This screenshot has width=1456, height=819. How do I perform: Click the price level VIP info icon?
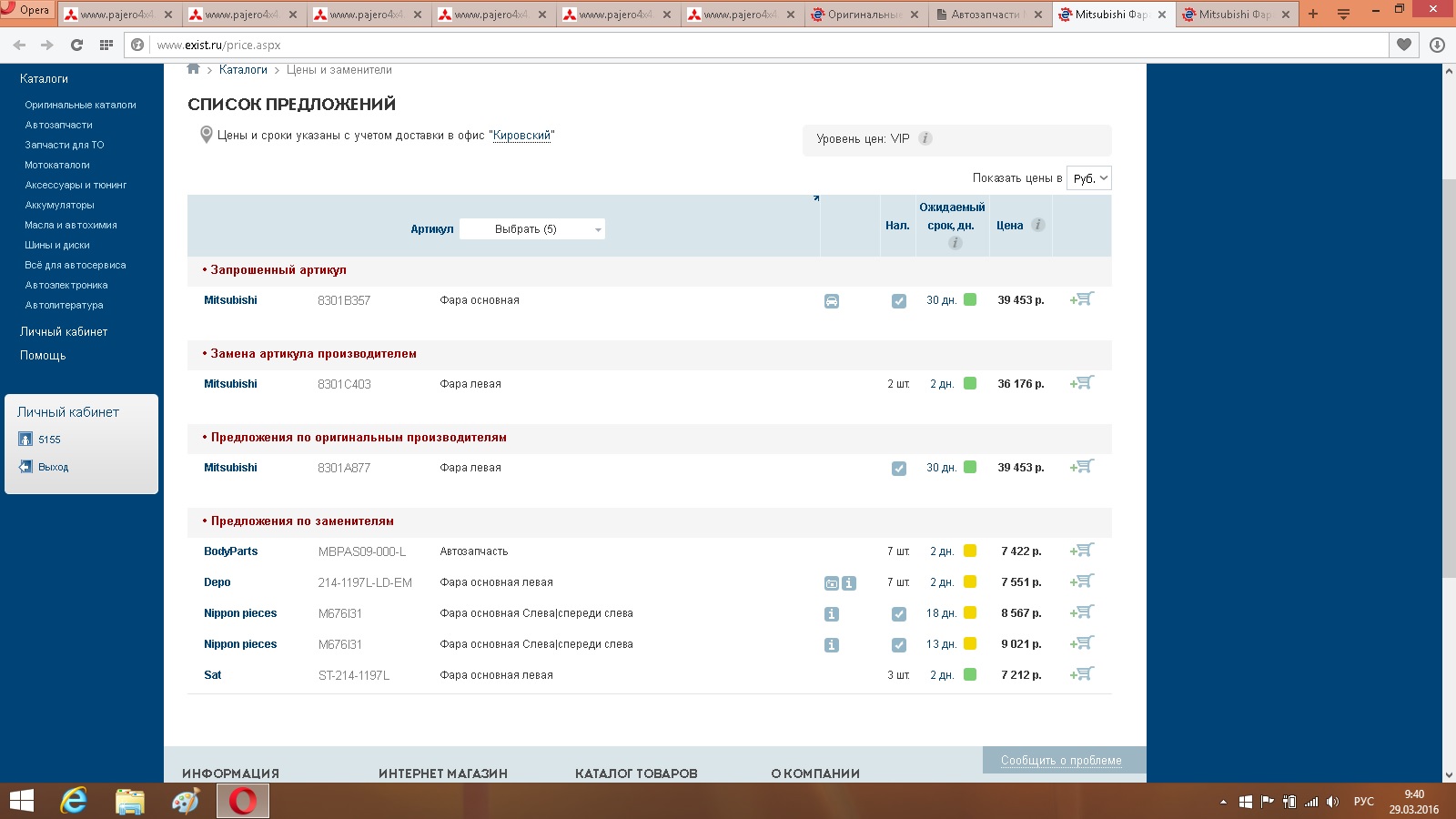[925, 138]
